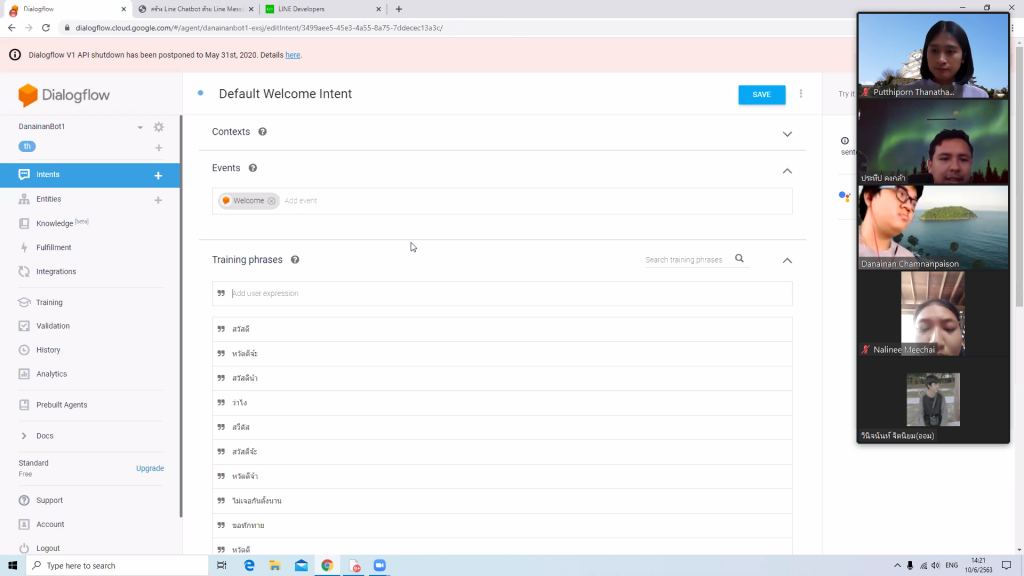The image size is (1024, 576).
Task: Click plus icon to create new intent
Action: click(158, 175)
